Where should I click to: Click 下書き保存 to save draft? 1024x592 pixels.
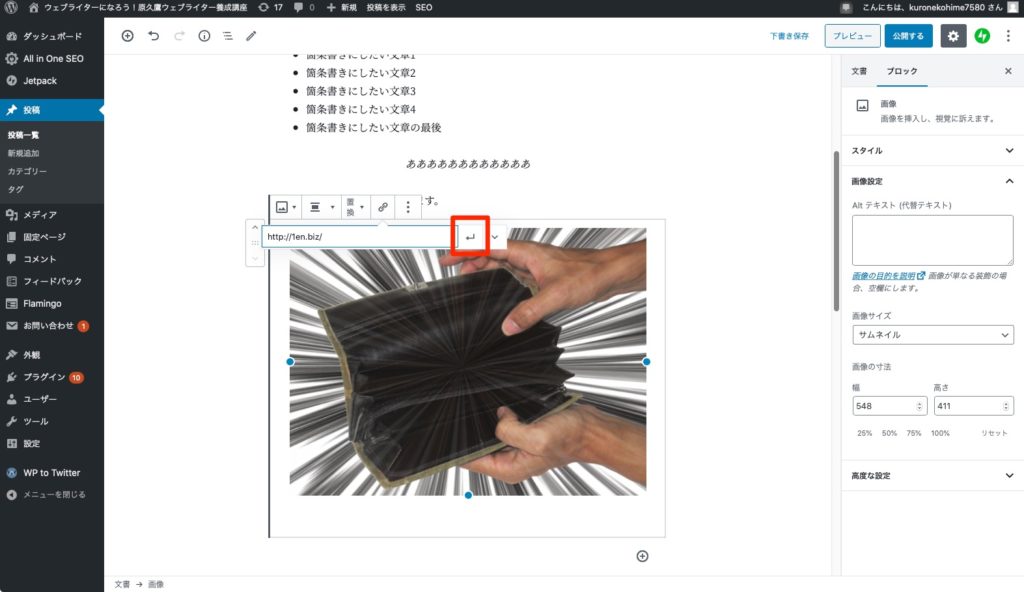(x=789, y=36)
